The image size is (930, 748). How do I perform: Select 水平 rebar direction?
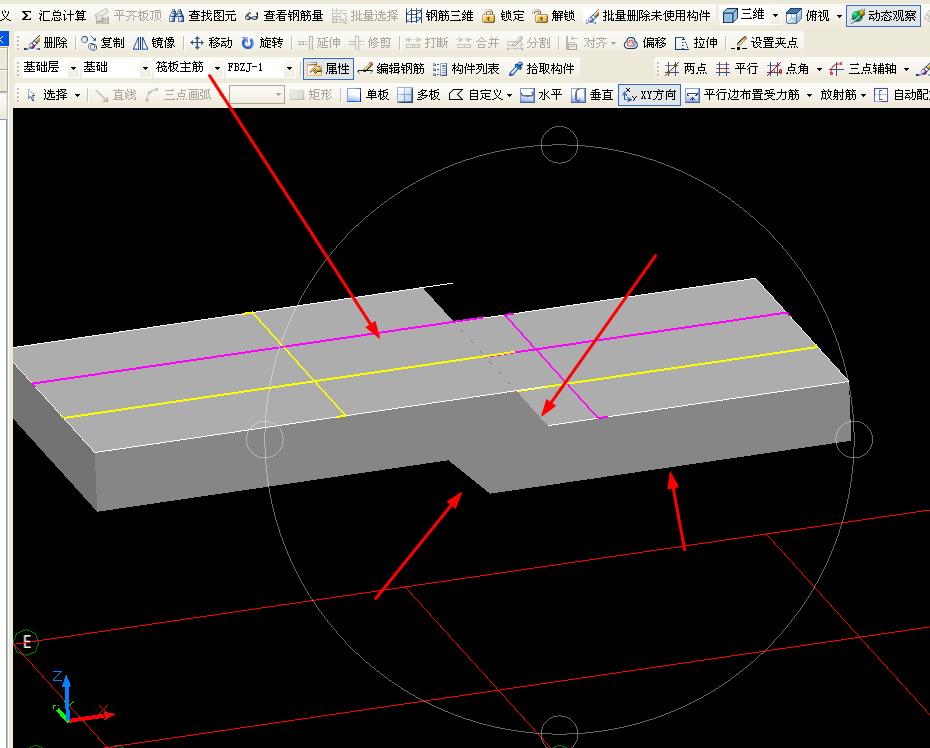click(541, 95)
